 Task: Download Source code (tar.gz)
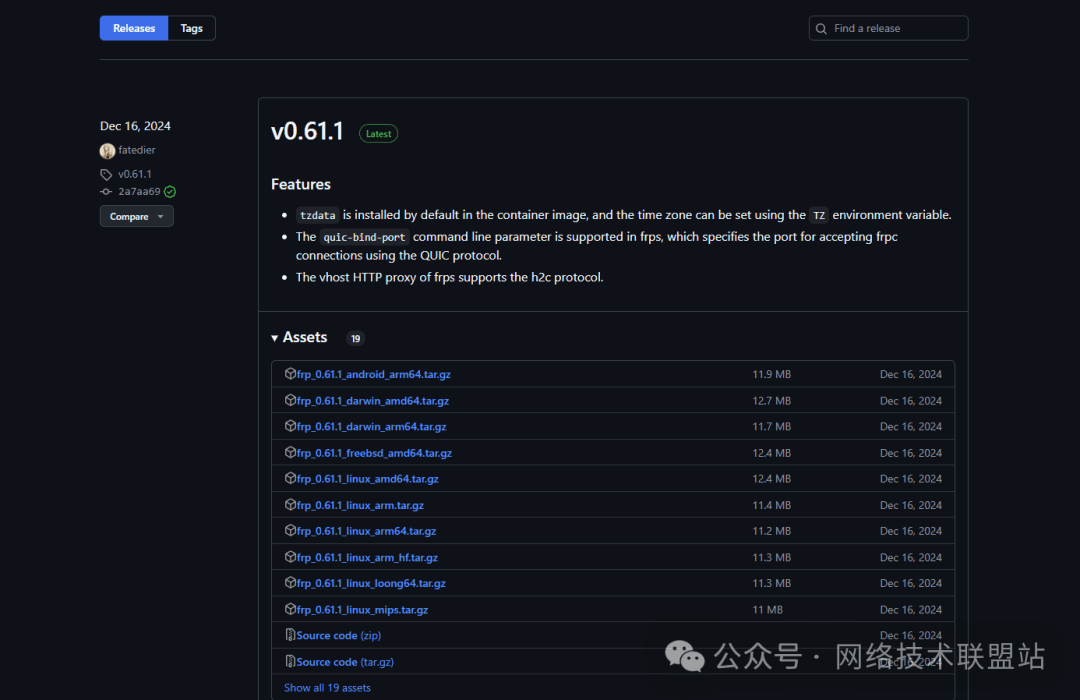(x=345, y=661)
